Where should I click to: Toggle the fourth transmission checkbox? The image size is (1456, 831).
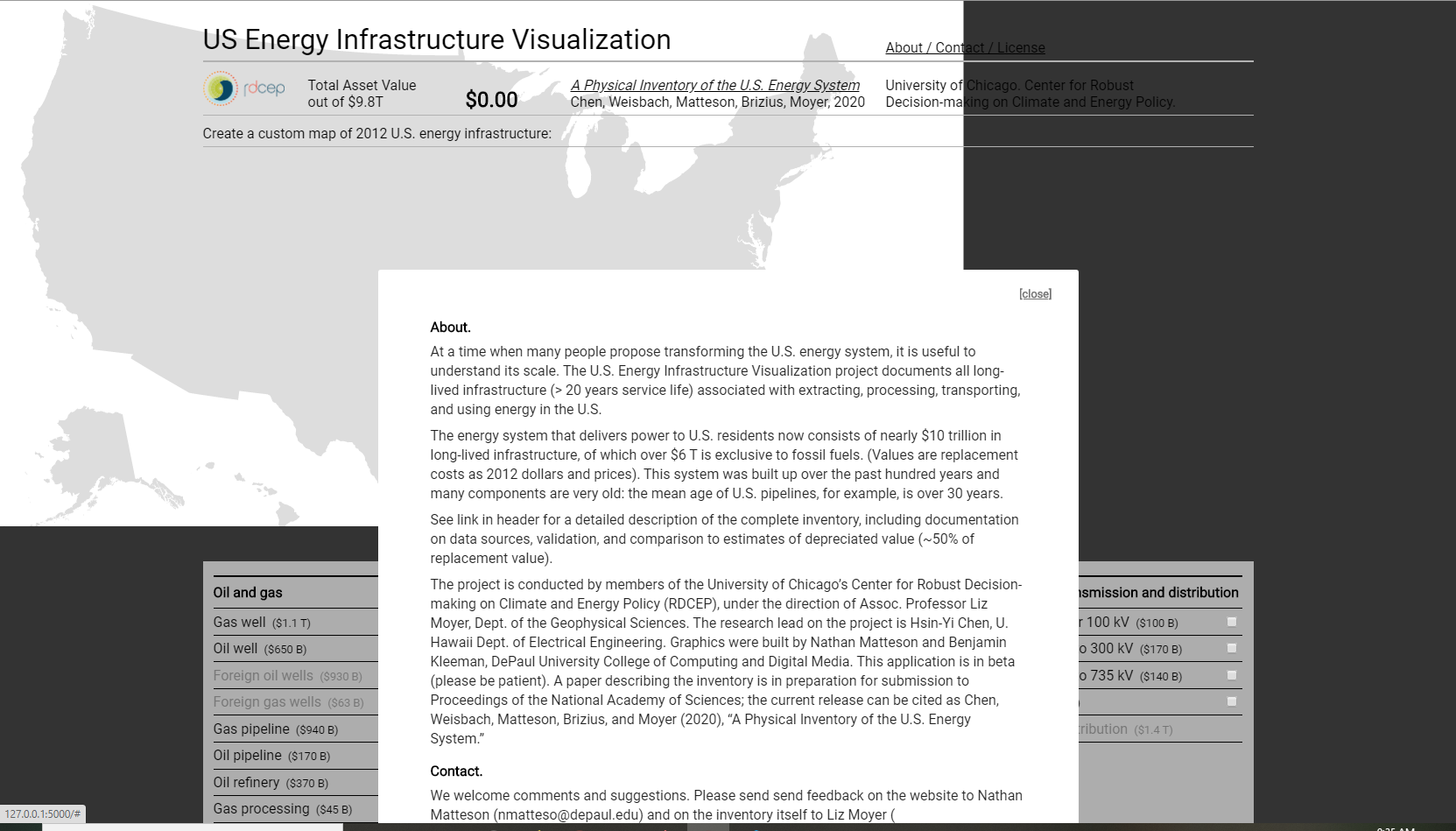click(1231, 701)
